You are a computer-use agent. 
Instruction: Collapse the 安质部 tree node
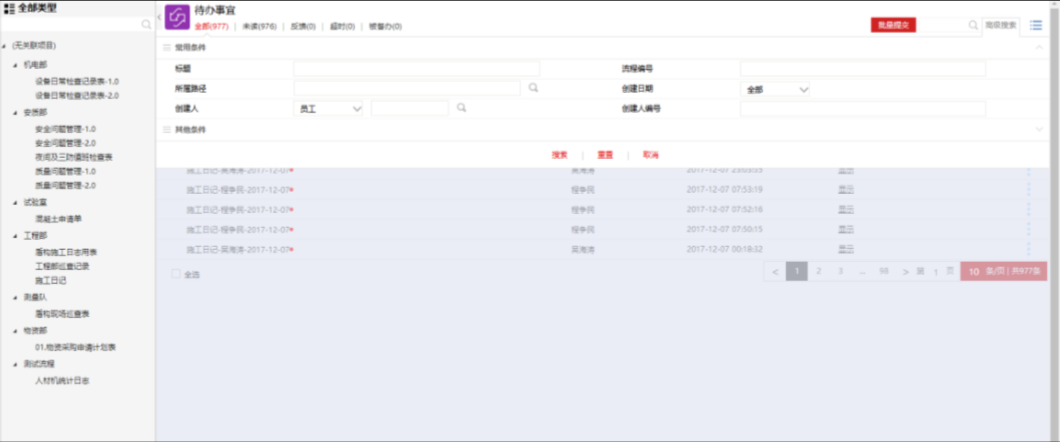[15, 112]
